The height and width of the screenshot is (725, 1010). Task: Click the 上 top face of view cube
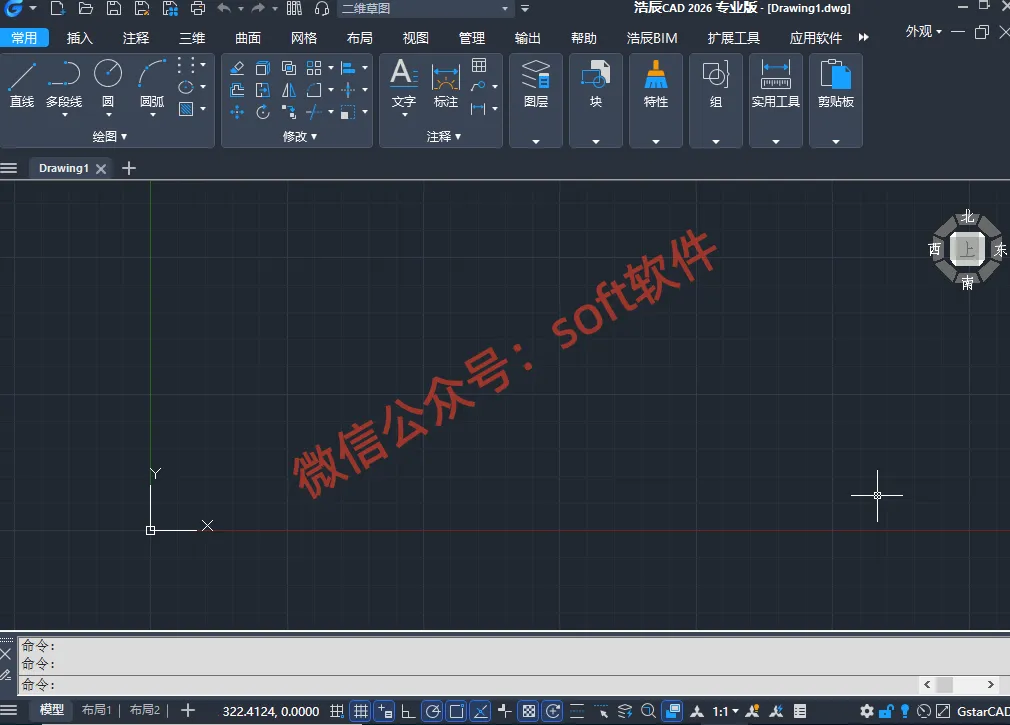[x=967, y=249]
